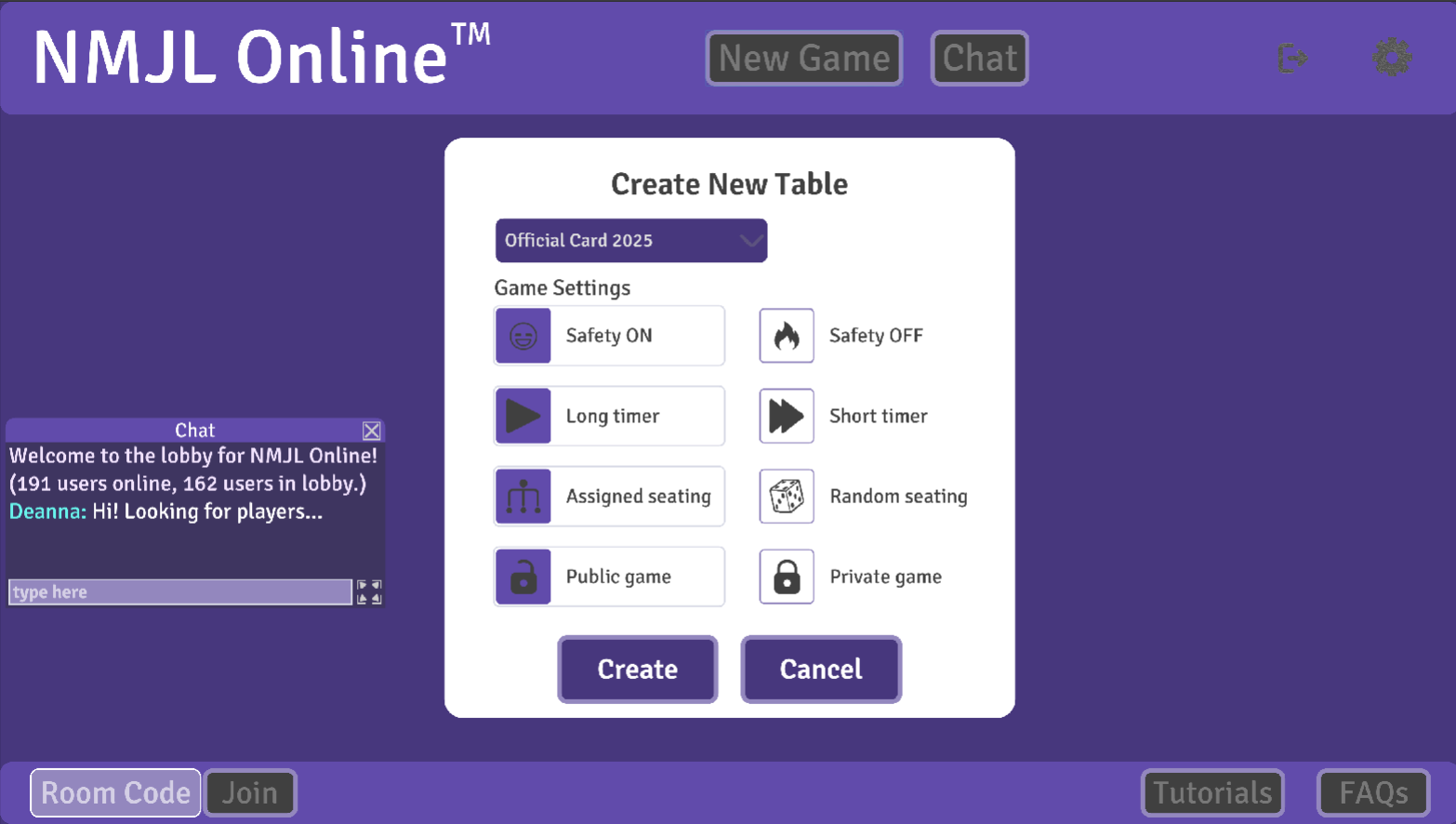Open the FAQs page
The height and width of the screenshot is (824, 1456).
(x=1373, y=792)
